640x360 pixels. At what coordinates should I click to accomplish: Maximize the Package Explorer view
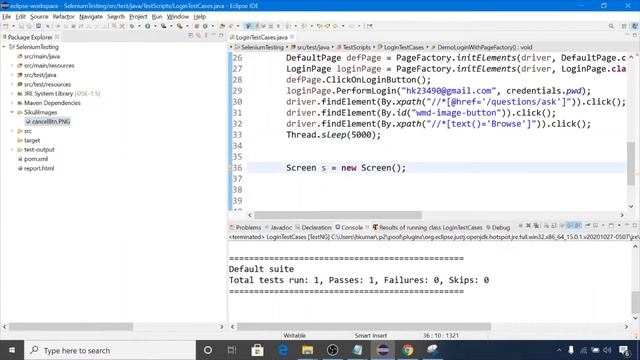click(221, 36)
